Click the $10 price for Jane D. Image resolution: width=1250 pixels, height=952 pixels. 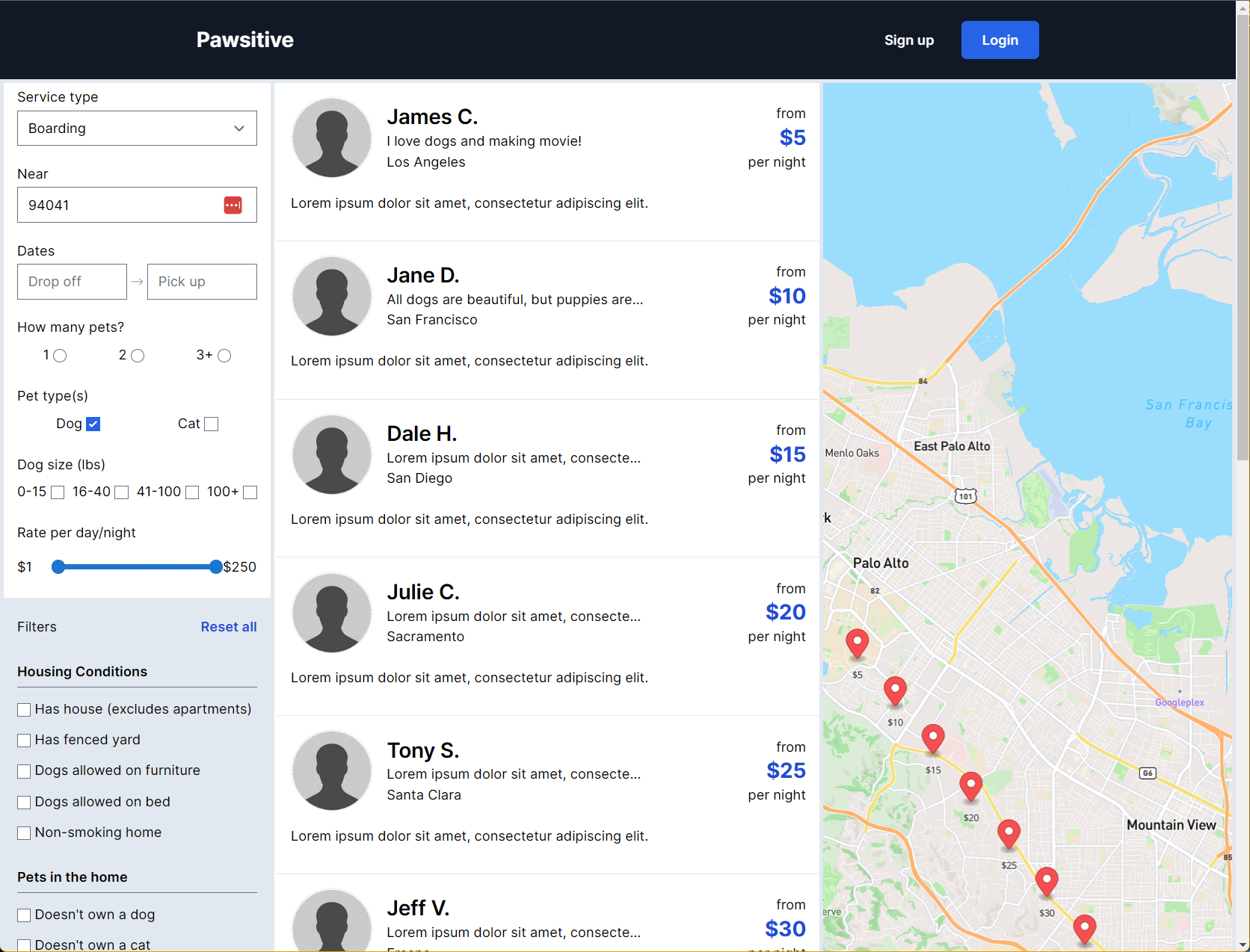point(787,296)
